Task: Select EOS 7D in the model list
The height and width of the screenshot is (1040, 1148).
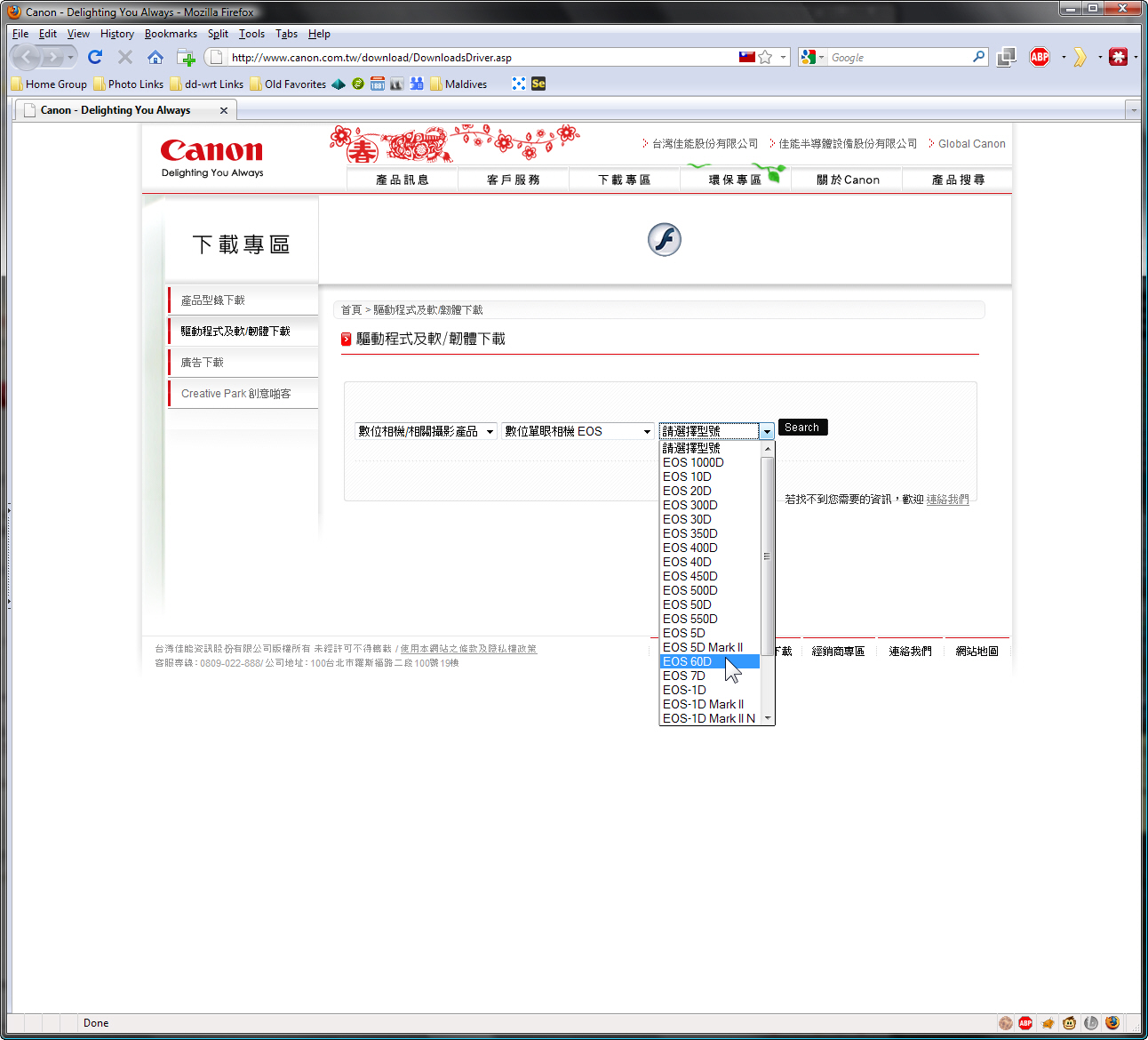Action: tap(709, 676)
